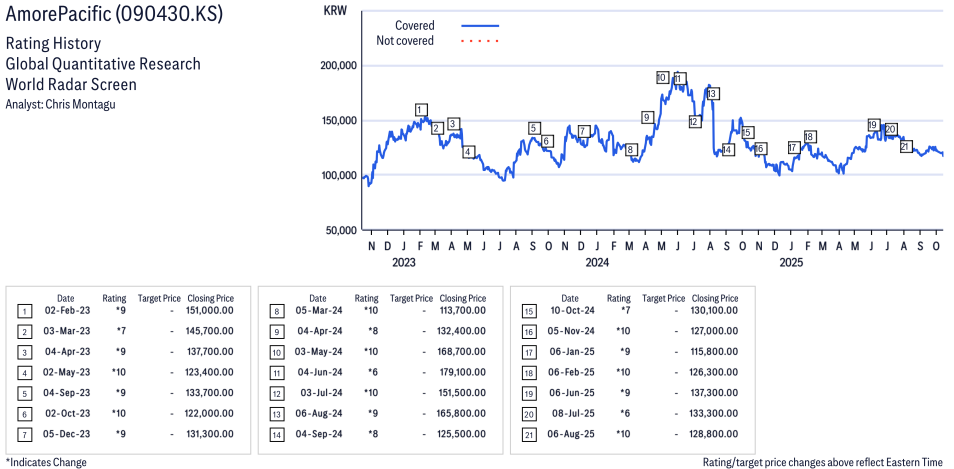The width and height of the screenshot is (954, 469).
Task: Click the 06-Aug-25 date entry
Action: [570, 434]
